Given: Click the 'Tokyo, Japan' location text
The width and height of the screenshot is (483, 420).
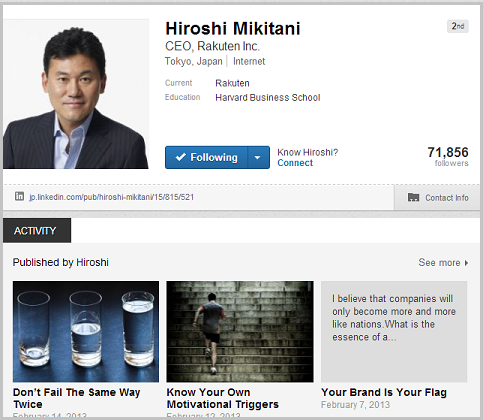Looking at the screenshot, I should pos(194,61).
